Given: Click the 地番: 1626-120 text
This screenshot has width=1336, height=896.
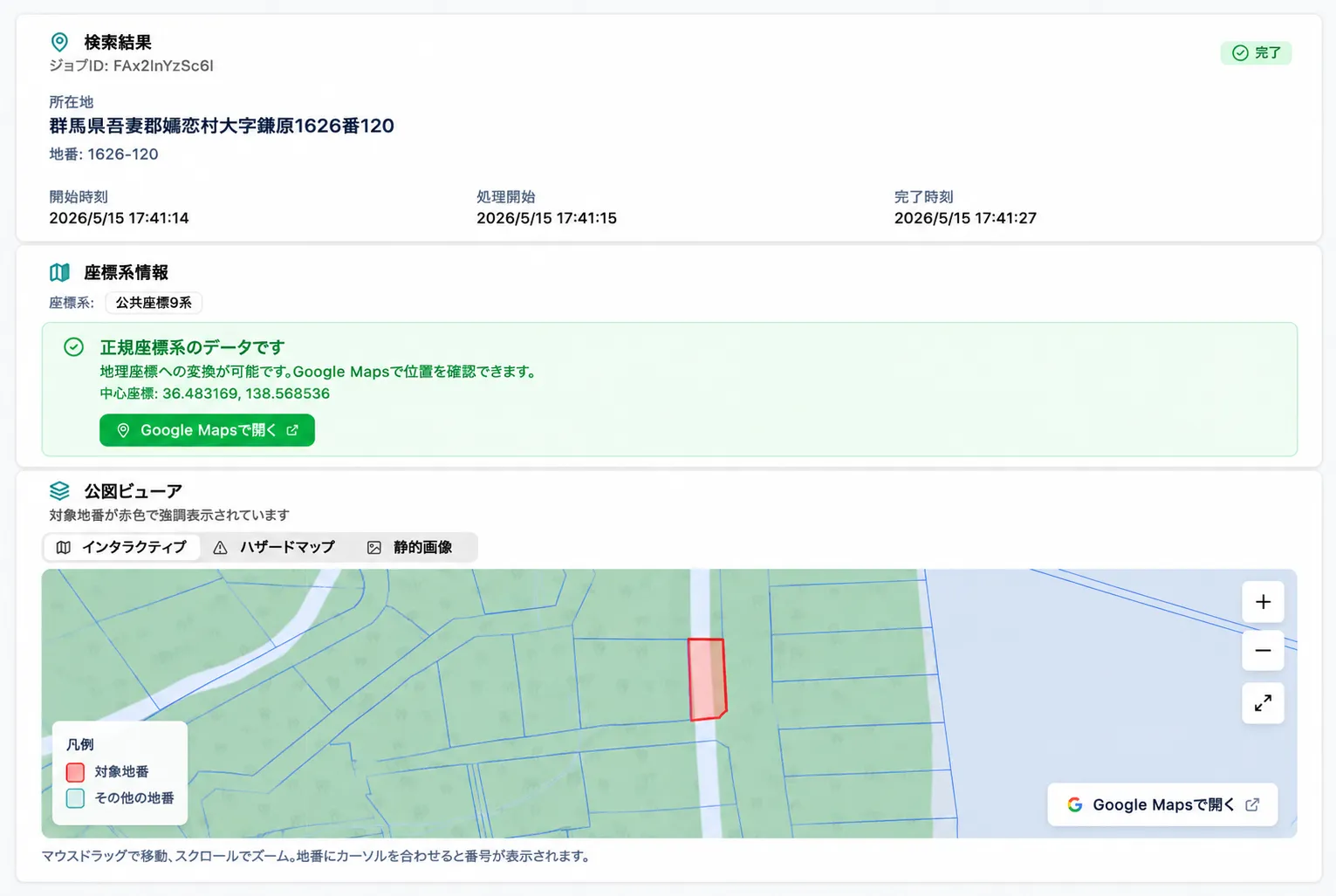Looking at the screenshot, I should tap(104, 154).
